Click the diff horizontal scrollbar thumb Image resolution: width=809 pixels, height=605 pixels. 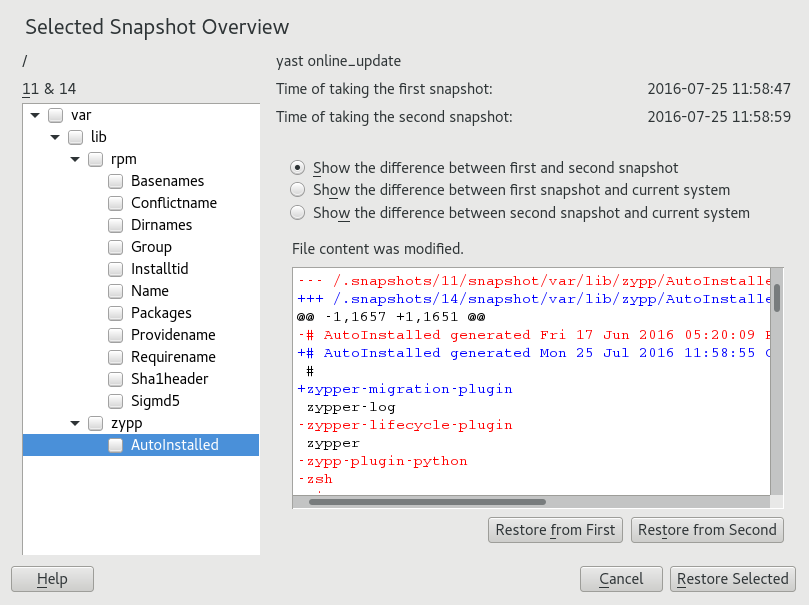(427, 502)
